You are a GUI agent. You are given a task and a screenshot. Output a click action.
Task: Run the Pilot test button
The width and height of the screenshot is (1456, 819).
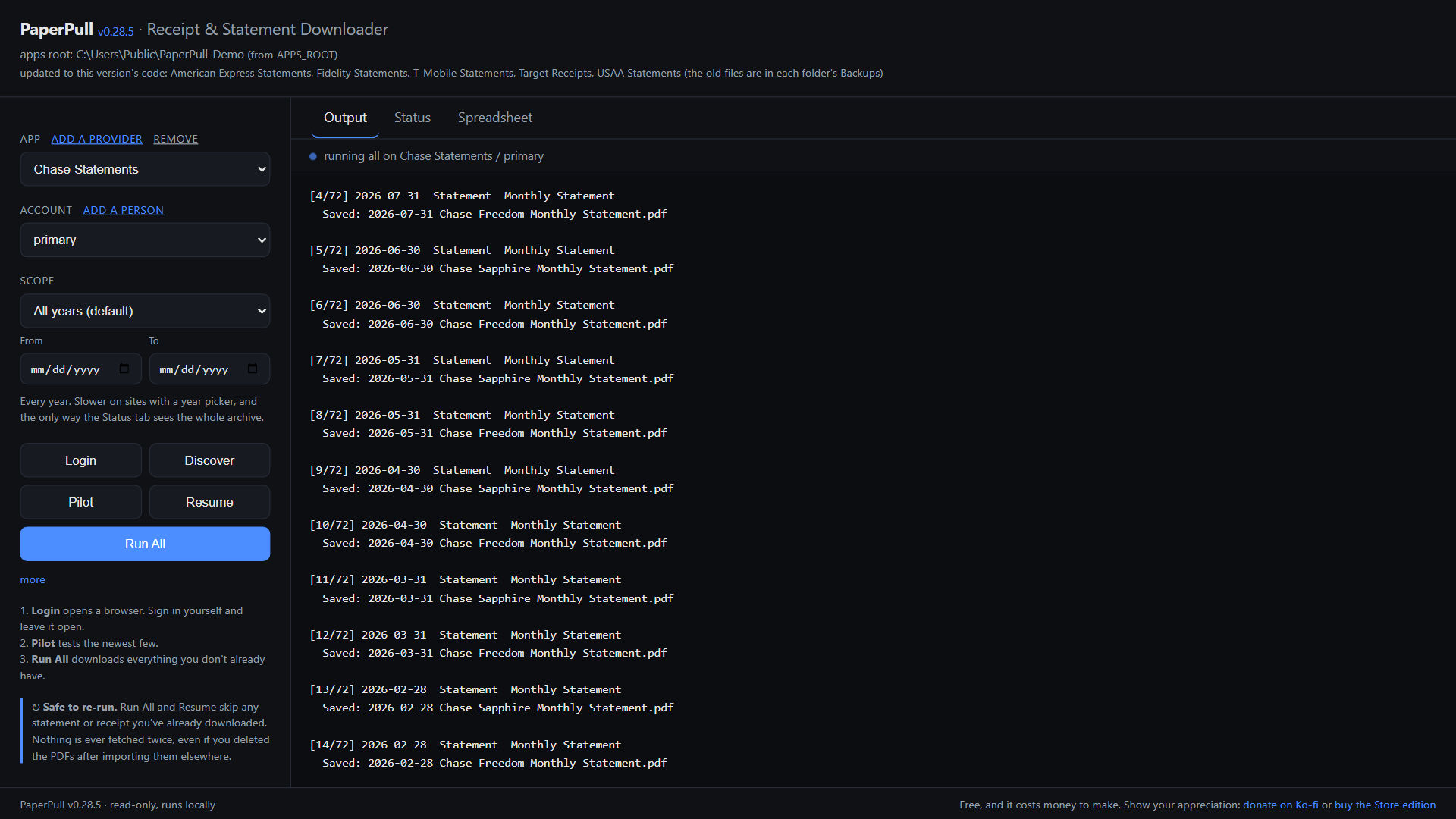tap(80, 502)
